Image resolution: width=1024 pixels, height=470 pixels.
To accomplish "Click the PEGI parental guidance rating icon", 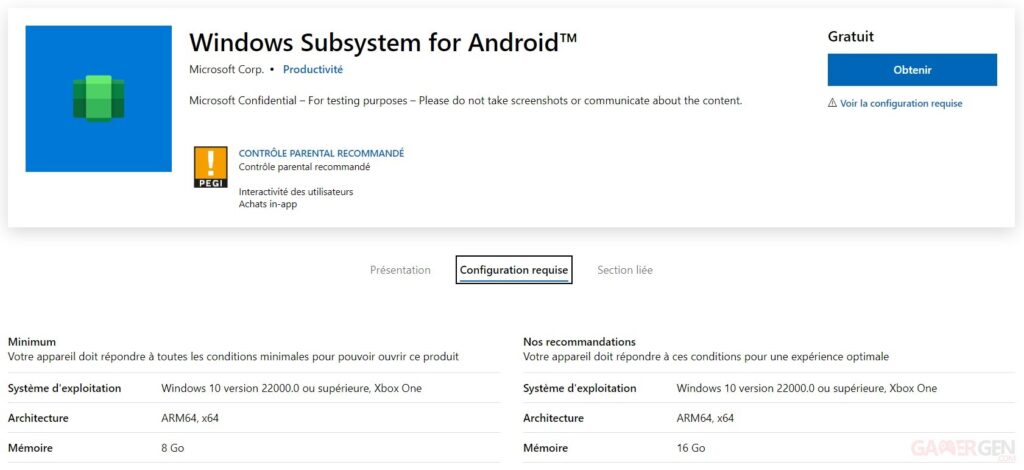I will 211,167.
